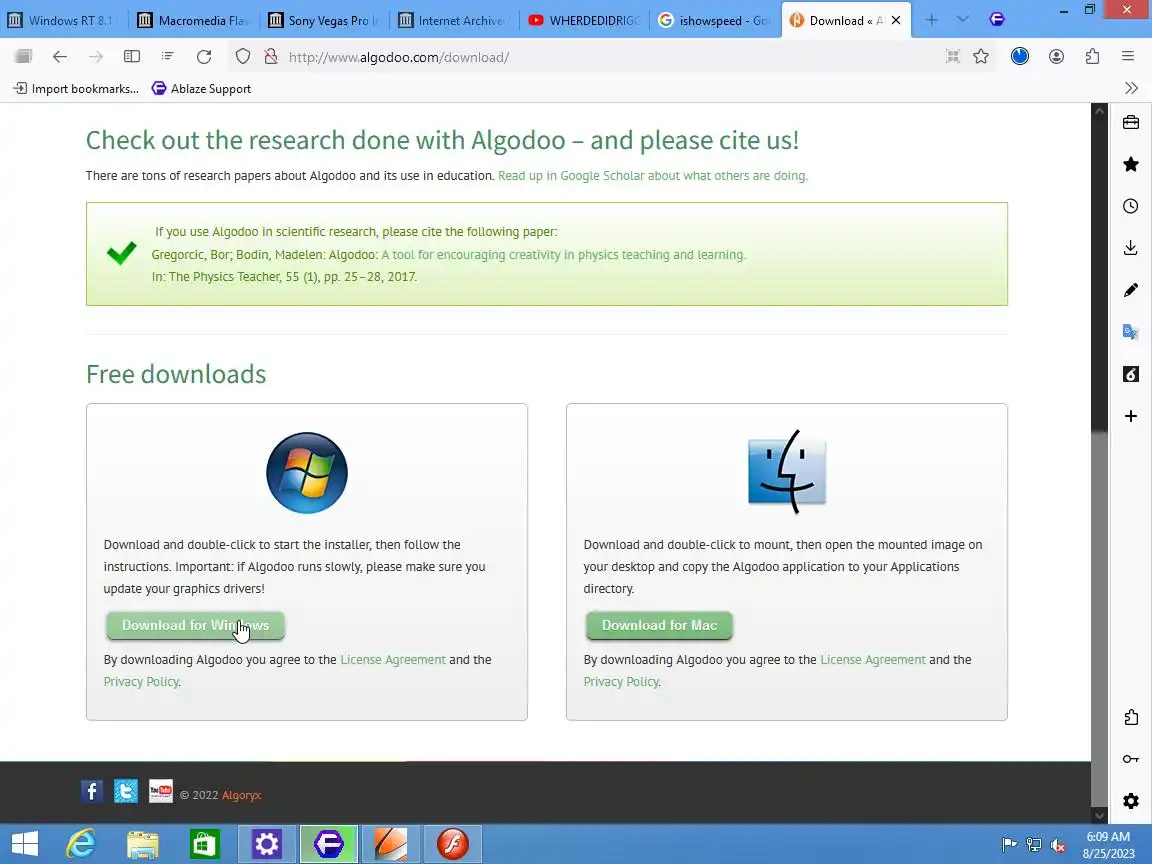The image size is (1152, 864).
Task: Open the extensions puzzle icon in toolbar
Action: coord(1092,57)
